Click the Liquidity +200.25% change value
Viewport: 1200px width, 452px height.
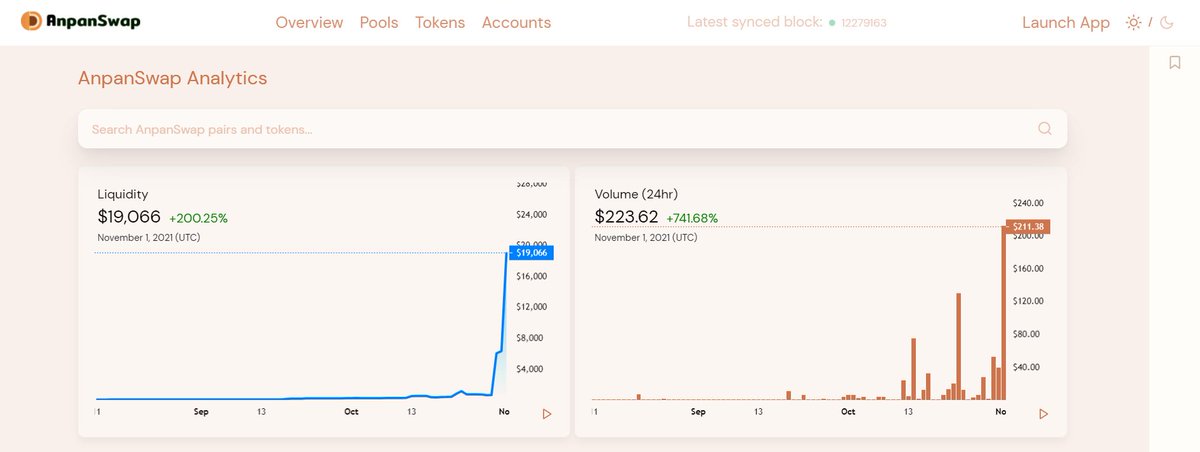coord(198,217)
